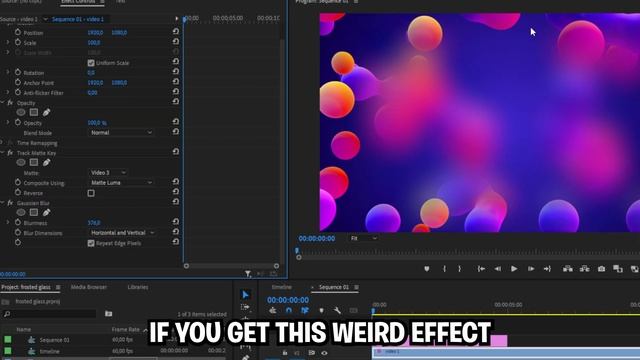Open the Fit zoom level dropdown
Screen dimensions: 640x360
[x=363, y=238]
